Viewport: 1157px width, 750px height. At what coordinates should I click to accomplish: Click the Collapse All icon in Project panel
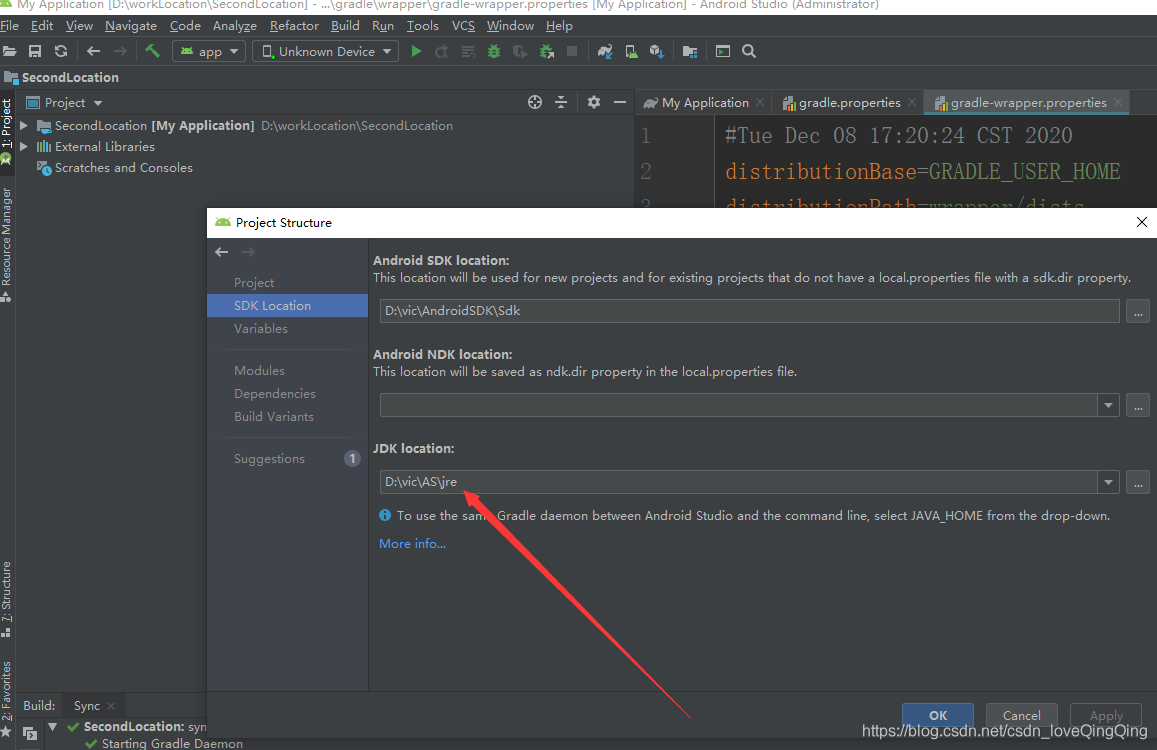coord(561,103)
